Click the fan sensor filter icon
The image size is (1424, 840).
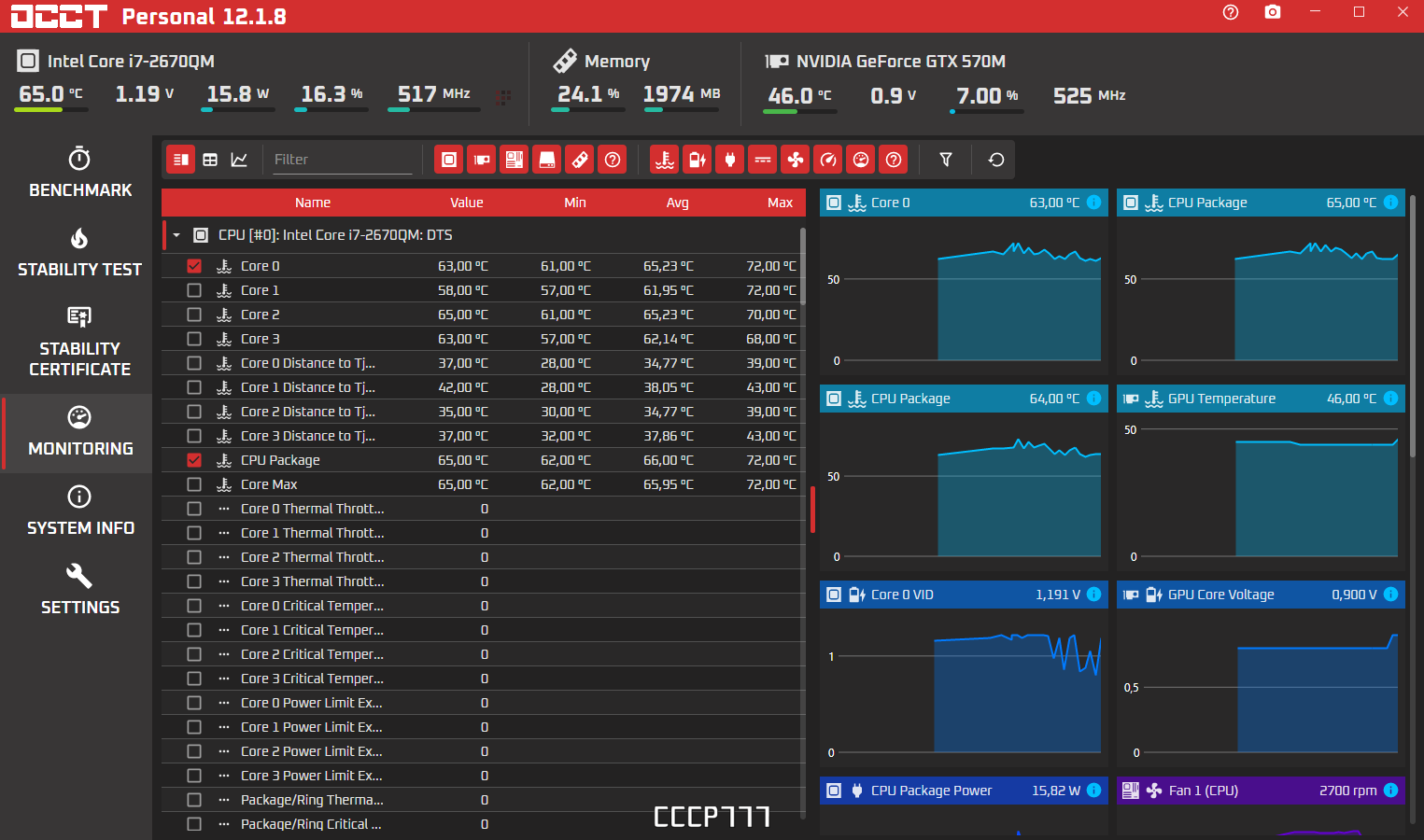pos(796,160)
